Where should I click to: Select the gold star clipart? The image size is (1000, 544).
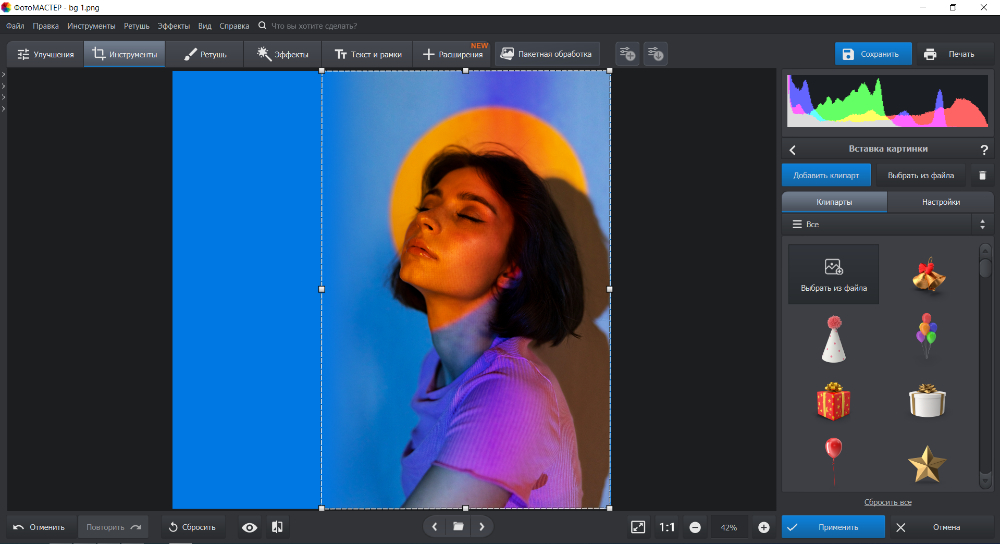pyautogui.click(x=926, y=463)
